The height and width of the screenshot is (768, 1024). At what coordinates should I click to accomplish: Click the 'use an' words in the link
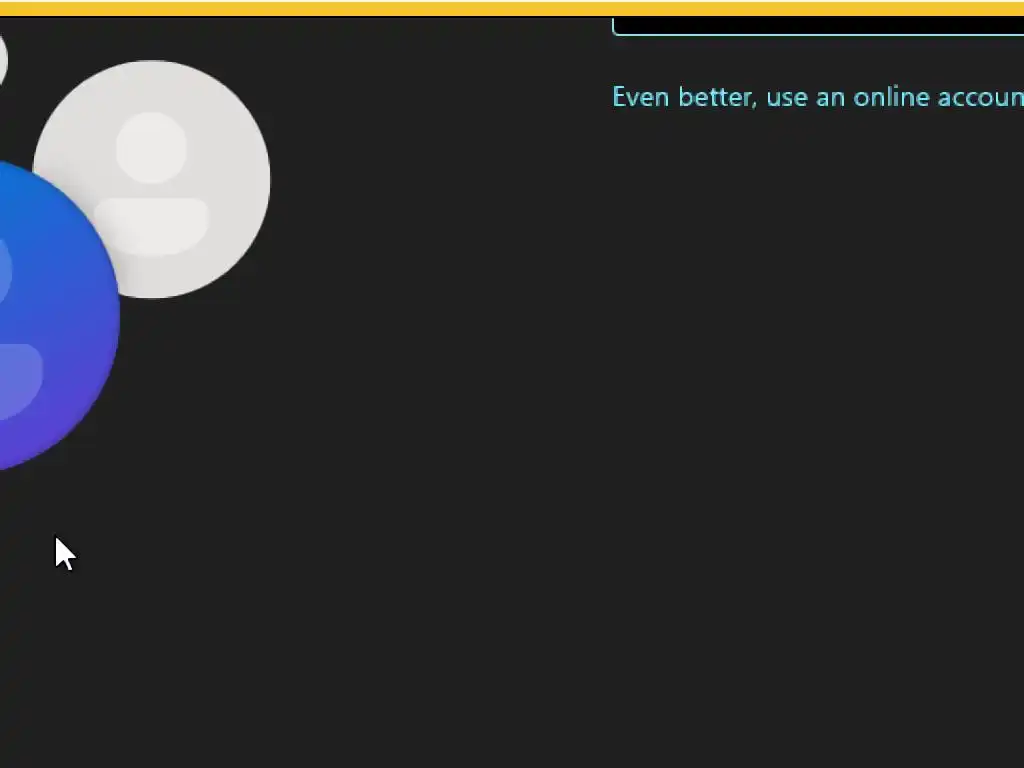pyautogui.click(x=806, y=97)
